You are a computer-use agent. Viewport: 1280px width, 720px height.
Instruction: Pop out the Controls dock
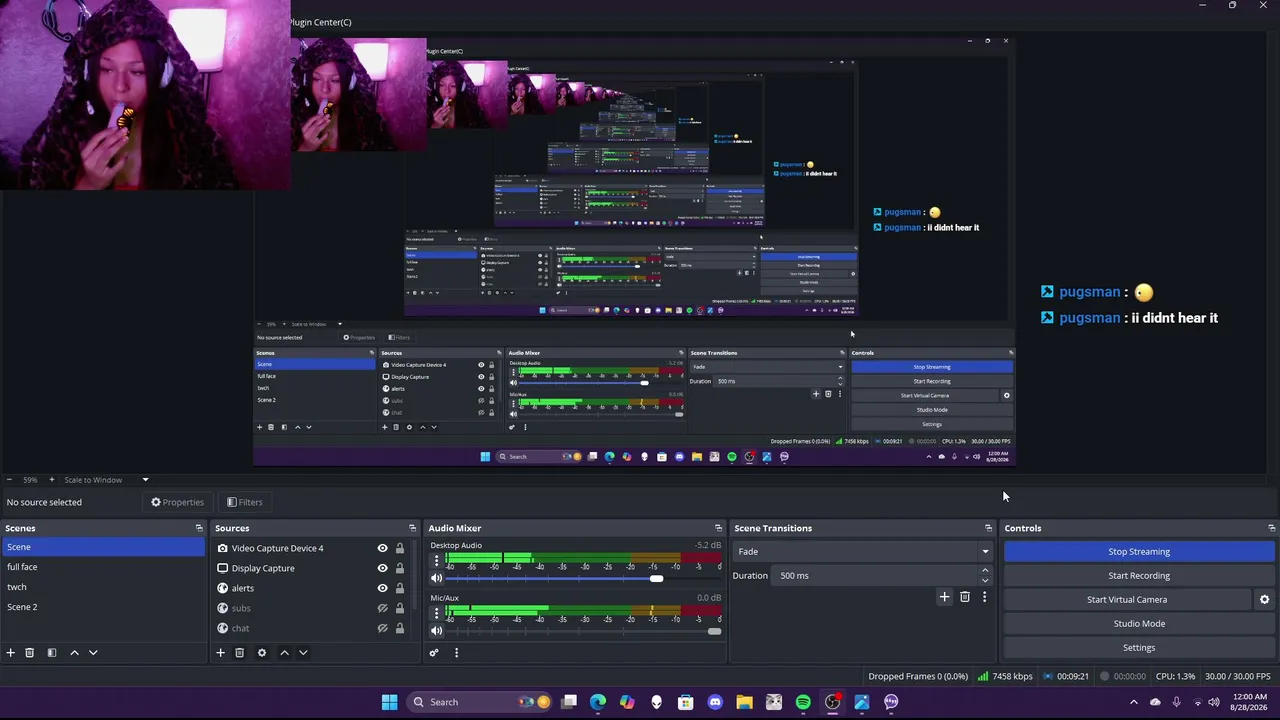pos(1272,528)
